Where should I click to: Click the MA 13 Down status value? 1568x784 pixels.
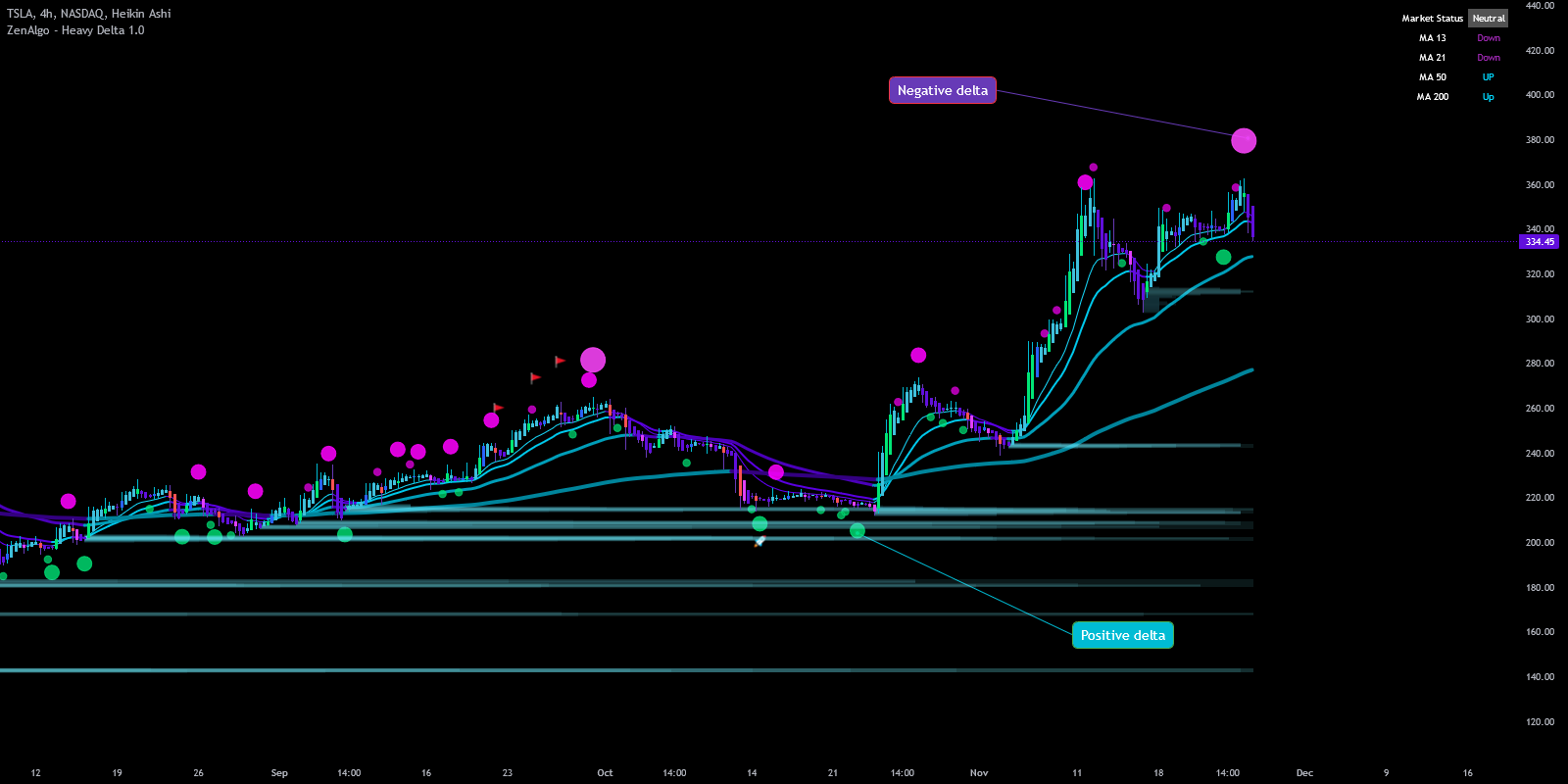tap(1489, 38)
